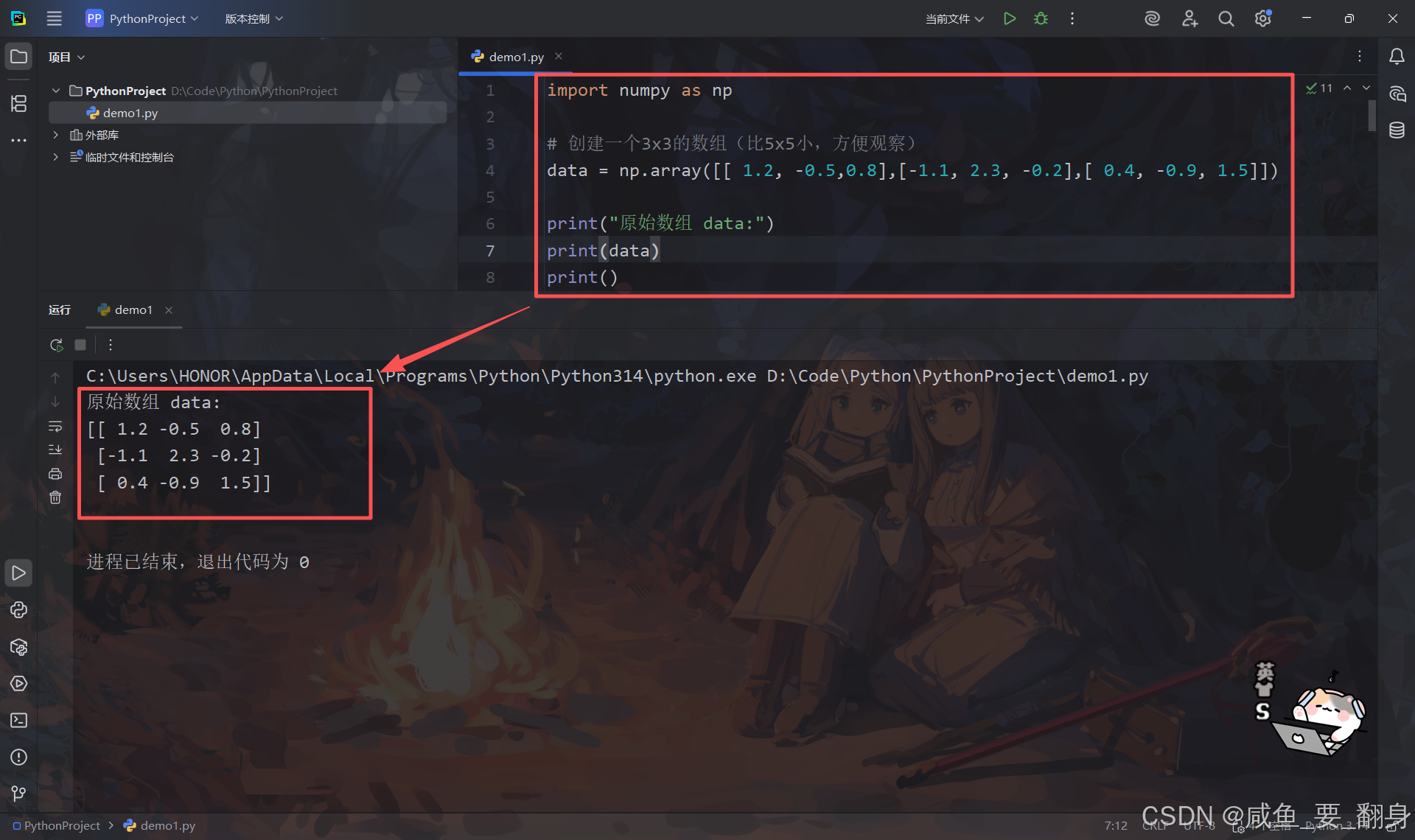The height and width of the screenshot is (840, 1415).
Task: Toggle scroll to end in console
Action: coord(55,449)
